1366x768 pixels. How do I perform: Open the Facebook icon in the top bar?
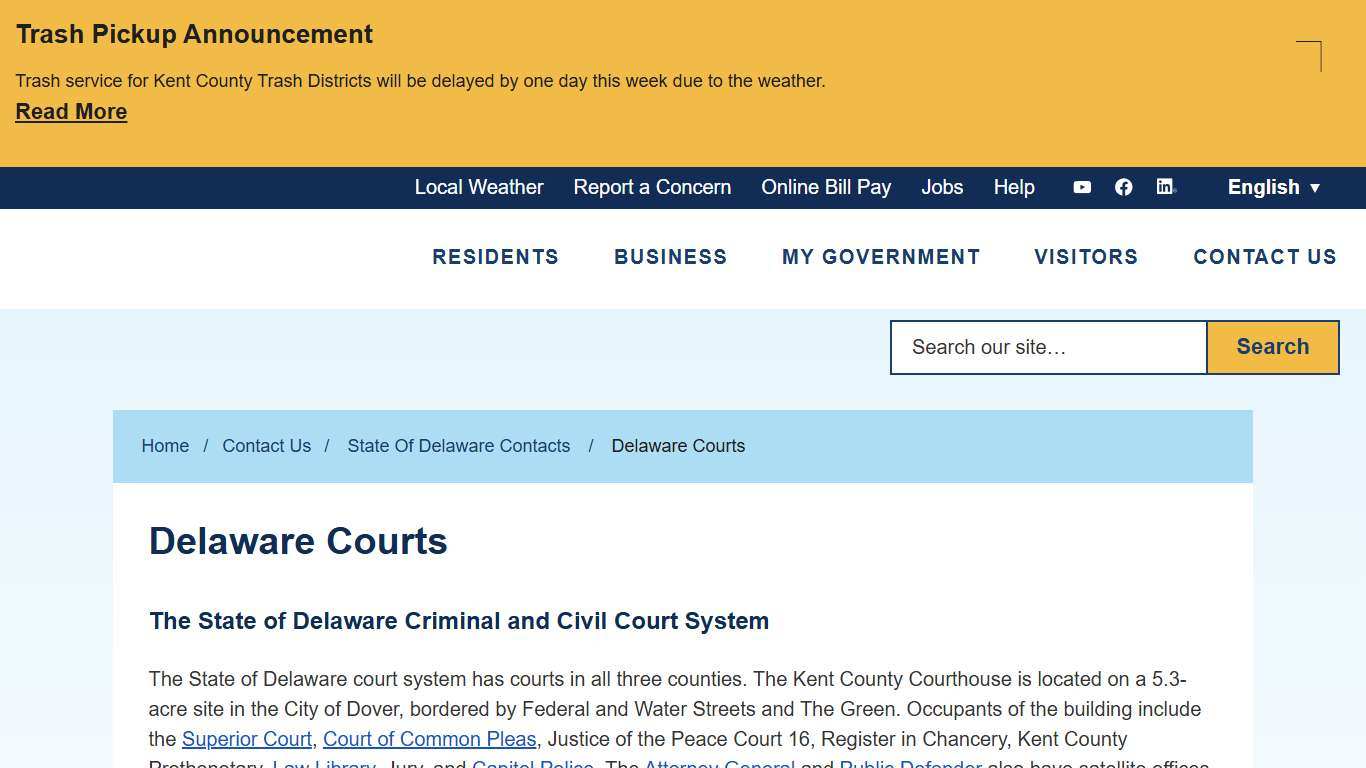point(1123,187)
